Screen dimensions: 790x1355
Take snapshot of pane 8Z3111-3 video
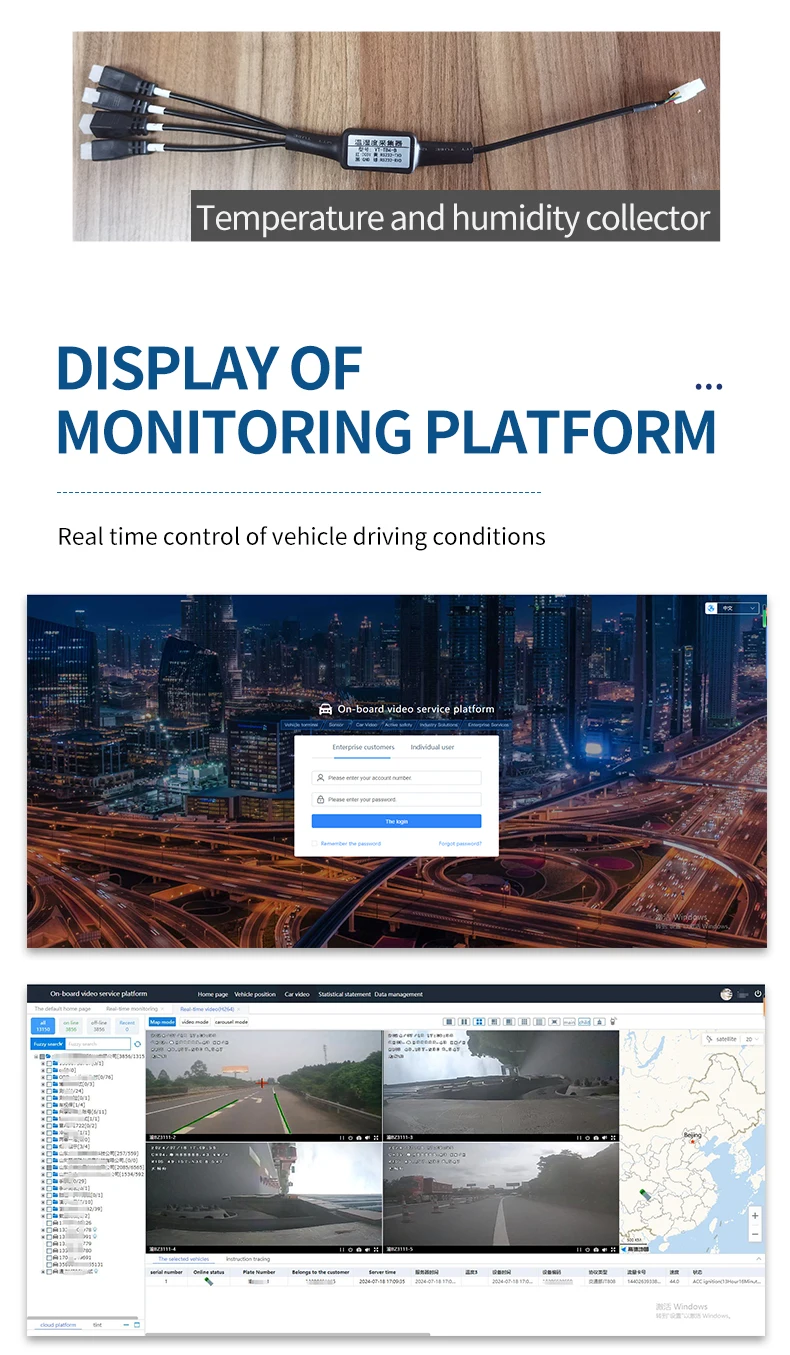coord(596,1138)
